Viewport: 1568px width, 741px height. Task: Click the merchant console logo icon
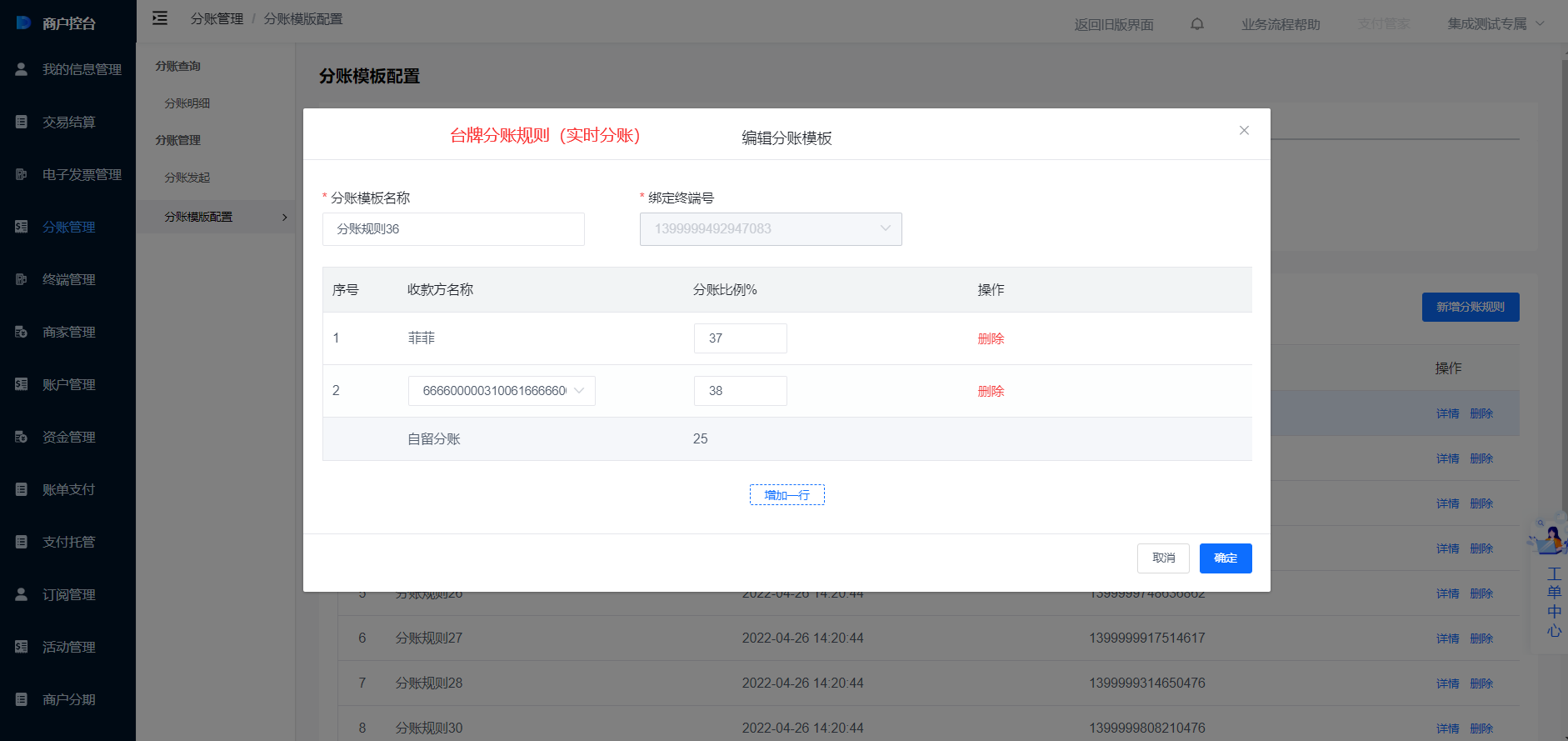tap(23, 23)
